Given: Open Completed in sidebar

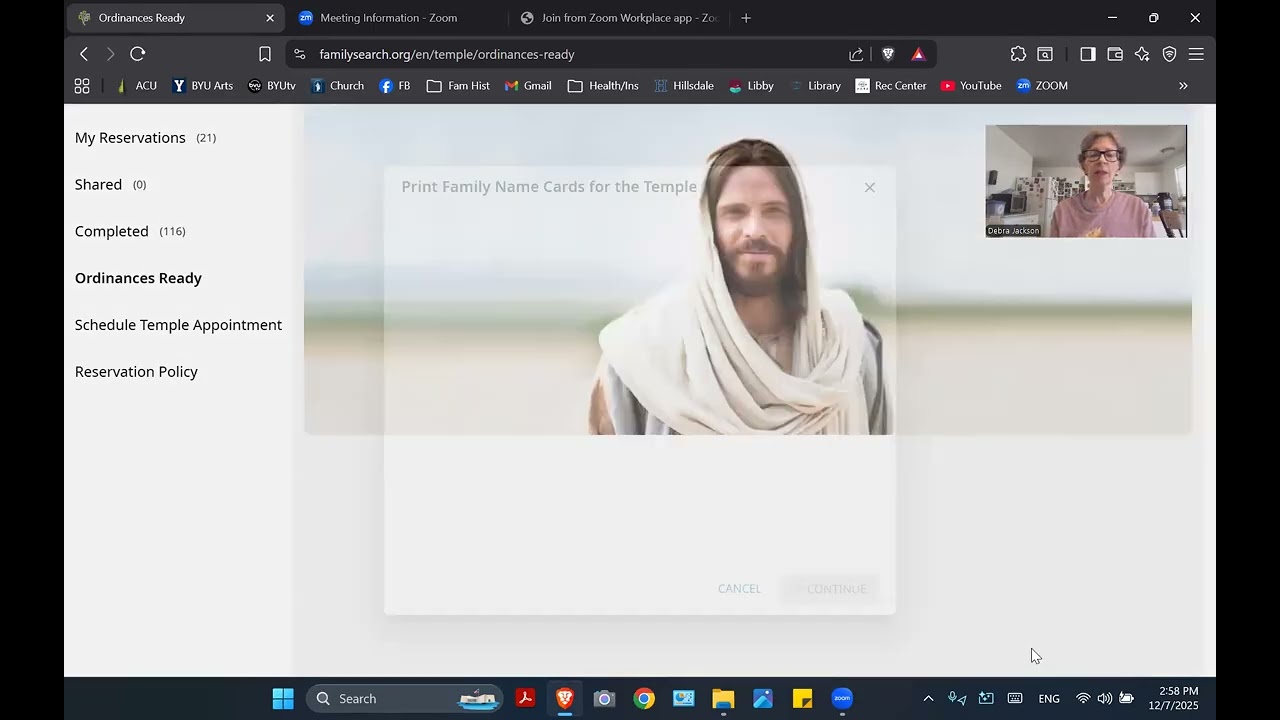Looking at the screenshot, I should click(x=130, y=232).
